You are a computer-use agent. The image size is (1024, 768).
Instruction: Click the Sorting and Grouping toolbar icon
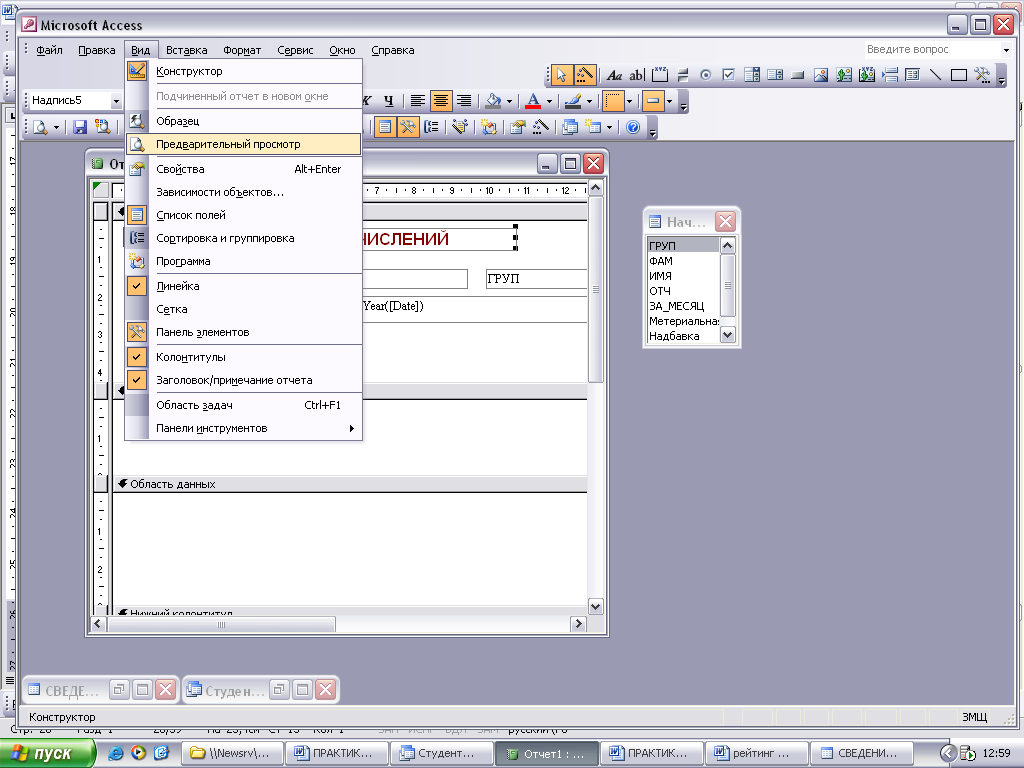(431, 127)
